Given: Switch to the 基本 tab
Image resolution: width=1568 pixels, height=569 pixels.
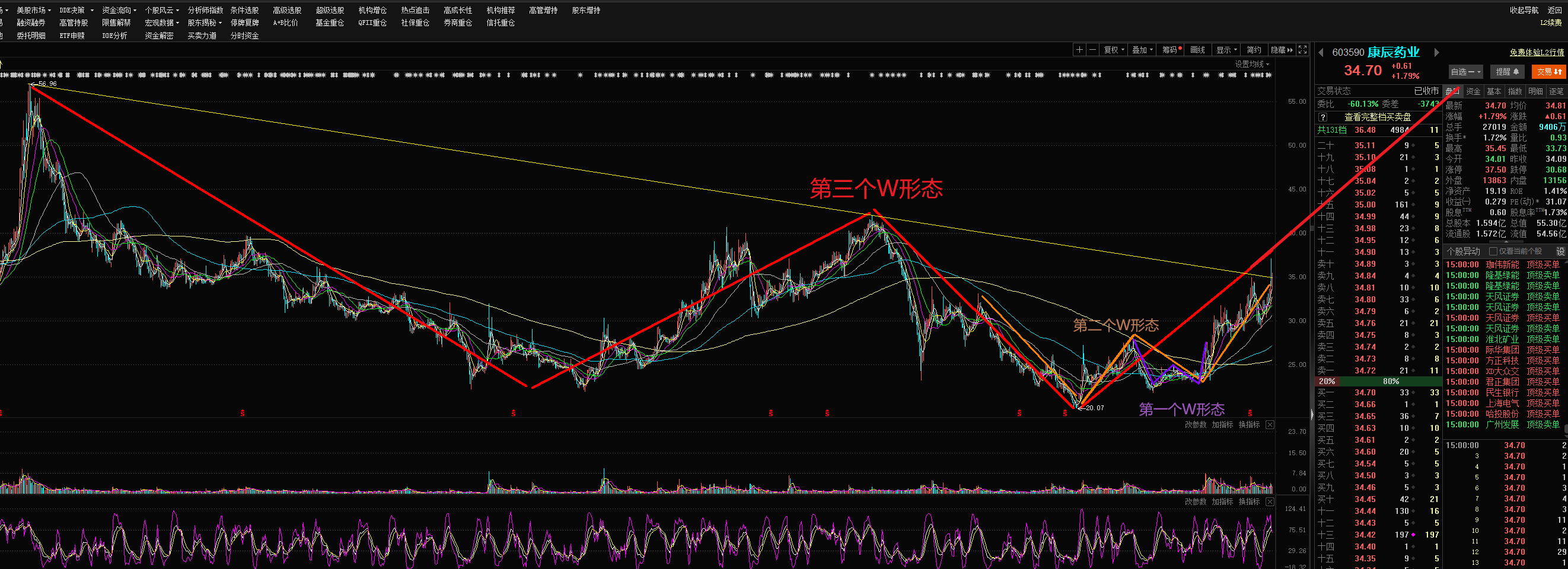Looking at the screenshot, I should point(1494,91).
